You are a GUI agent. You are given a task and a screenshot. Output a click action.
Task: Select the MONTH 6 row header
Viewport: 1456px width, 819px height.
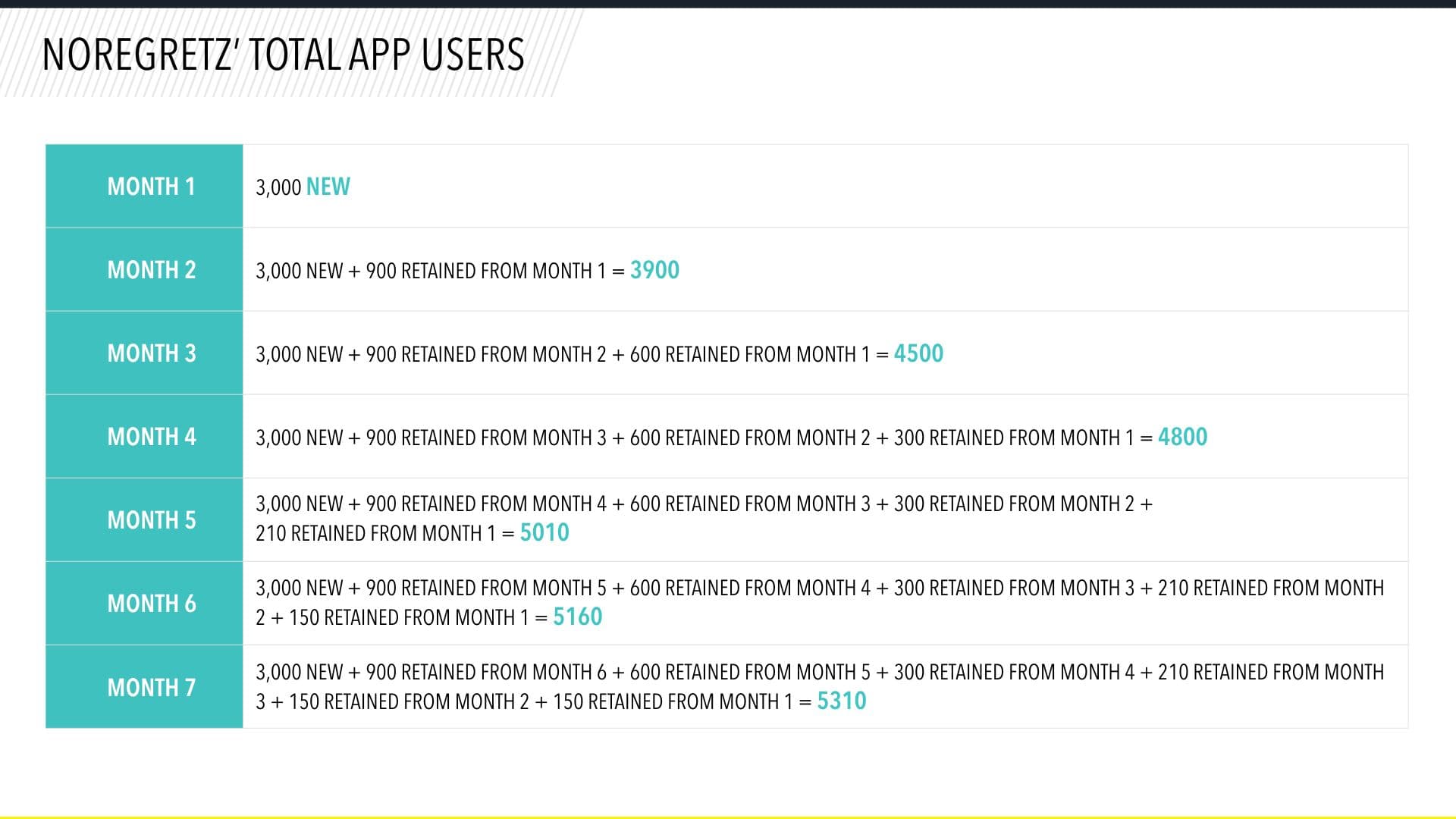[x=151, y=604]
